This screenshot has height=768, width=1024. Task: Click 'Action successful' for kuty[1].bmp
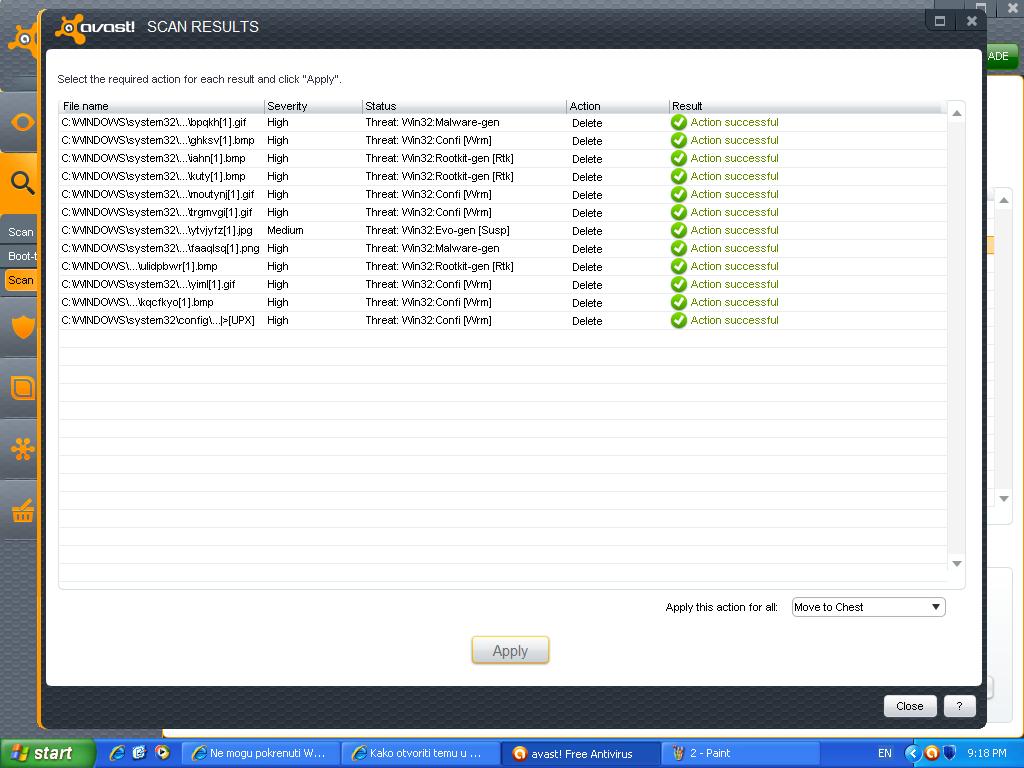pos(734,176)
